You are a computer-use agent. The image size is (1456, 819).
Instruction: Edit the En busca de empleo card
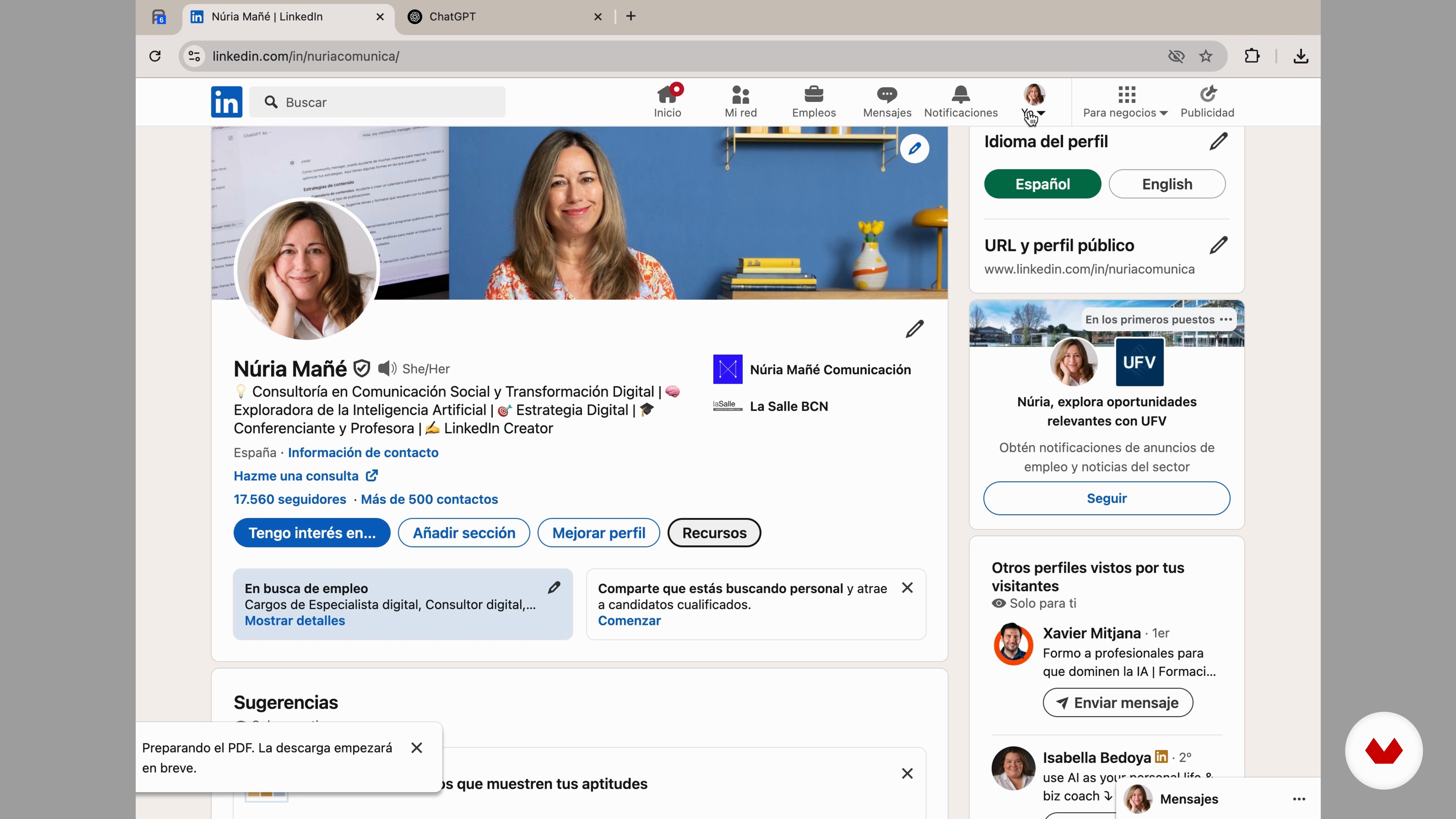point(554,588)
